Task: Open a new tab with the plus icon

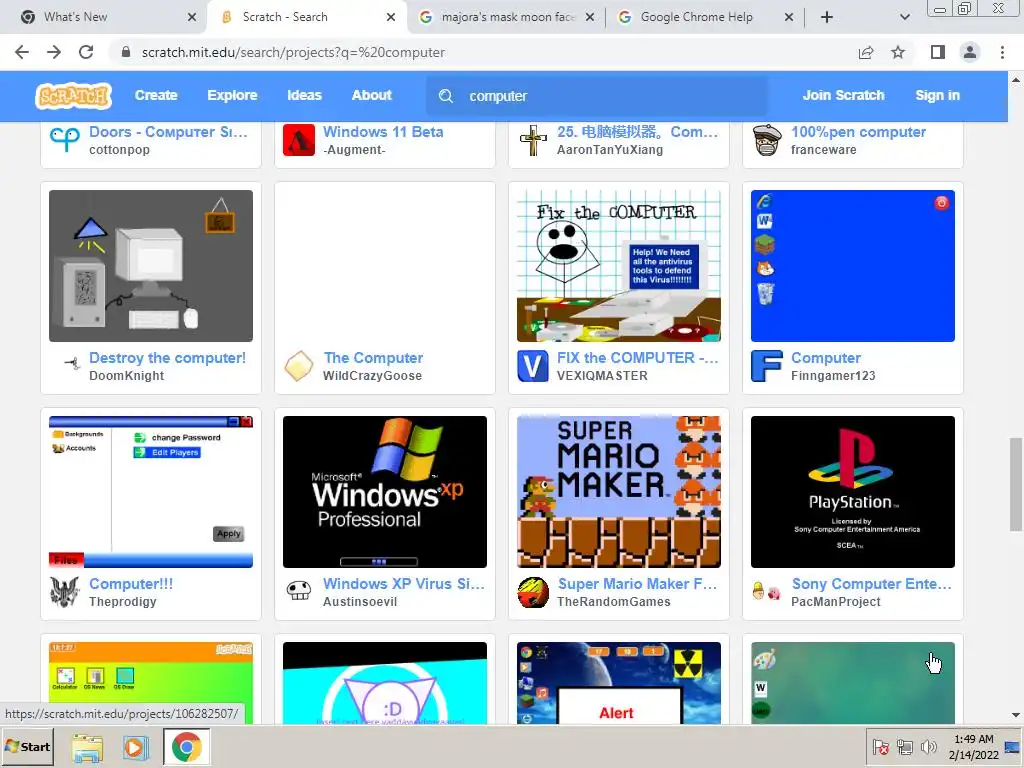Action: 827,17
